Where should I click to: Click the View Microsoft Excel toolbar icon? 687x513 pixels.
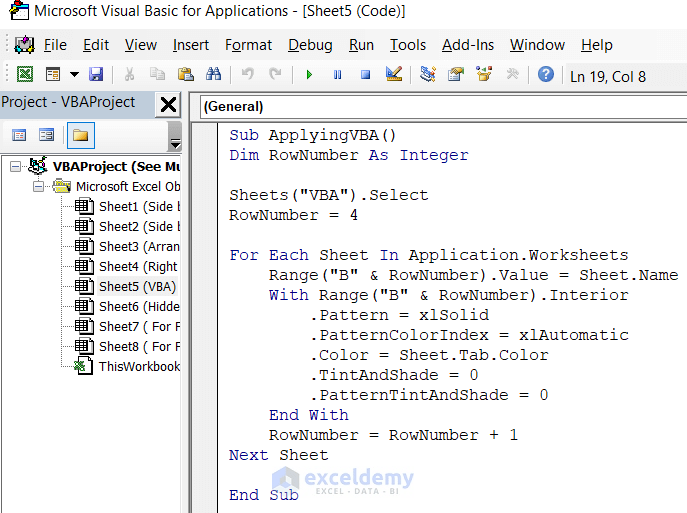click(x=25, y=74)
